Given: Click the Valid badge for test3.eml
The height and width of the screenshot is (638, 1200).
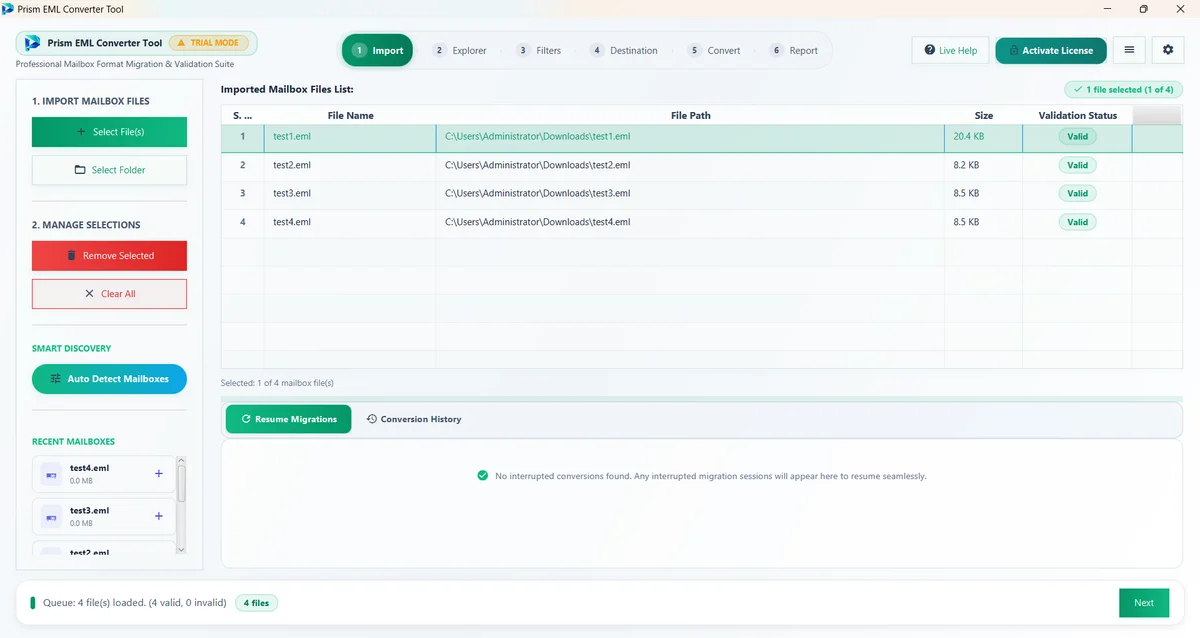Looking at the screenshot, I should pyautogui.click(x=1077, y=193).
